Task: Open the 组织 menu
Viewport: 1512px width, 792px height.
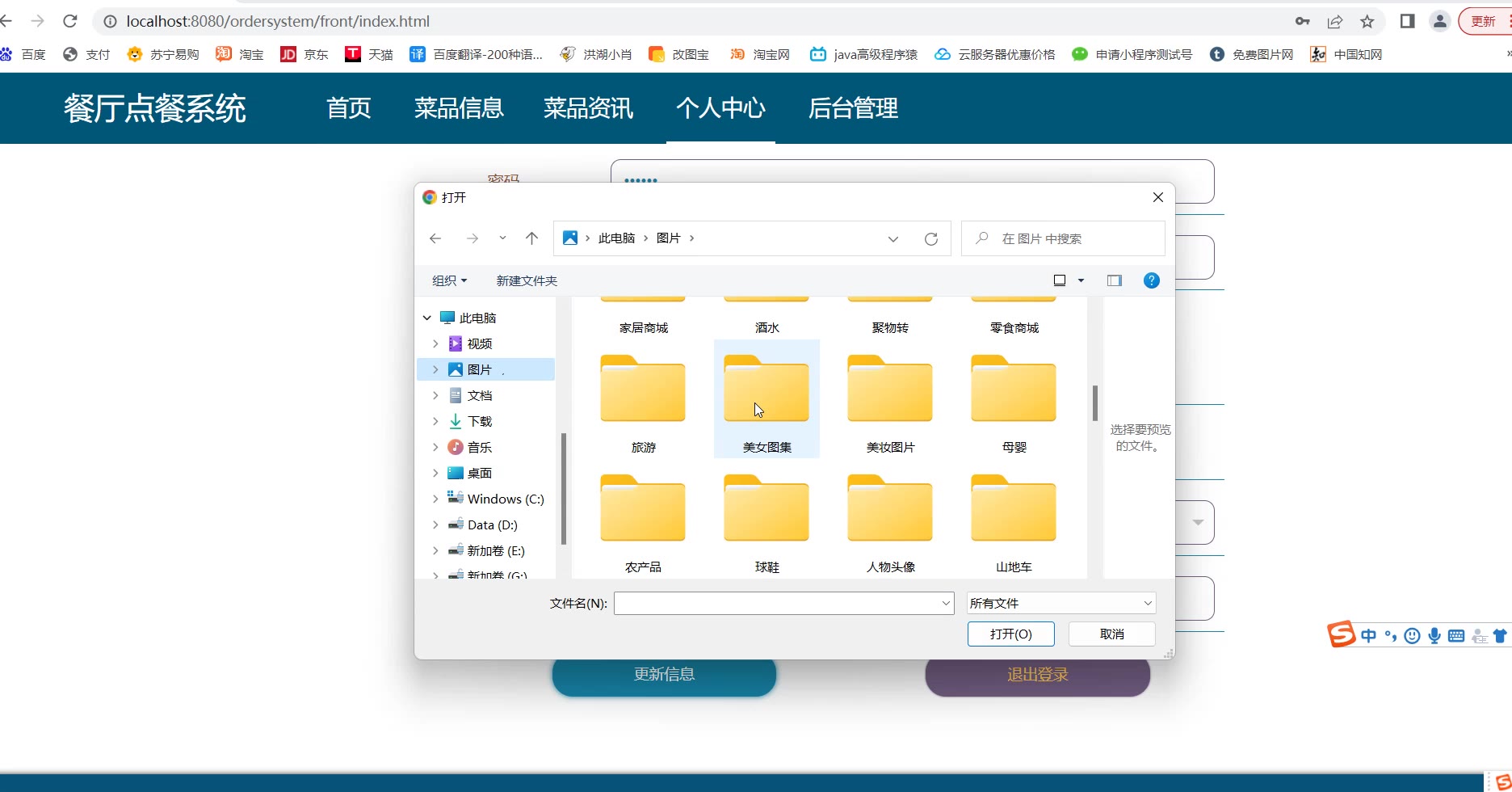Action: tap(449, 280)
